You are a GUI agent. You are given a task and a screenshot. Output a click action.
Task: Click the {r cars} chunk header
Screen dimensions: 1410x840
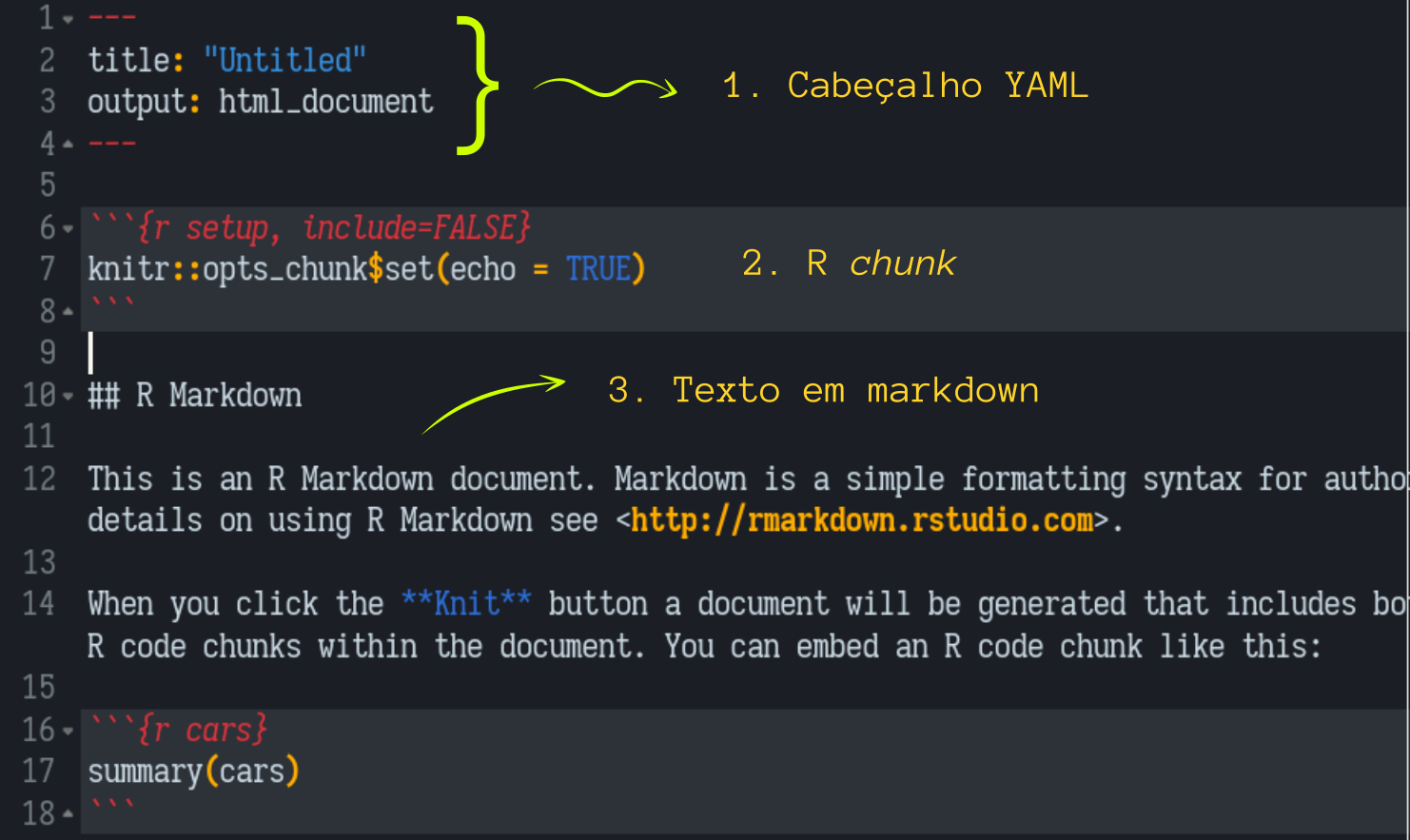(x=202, y=731)
